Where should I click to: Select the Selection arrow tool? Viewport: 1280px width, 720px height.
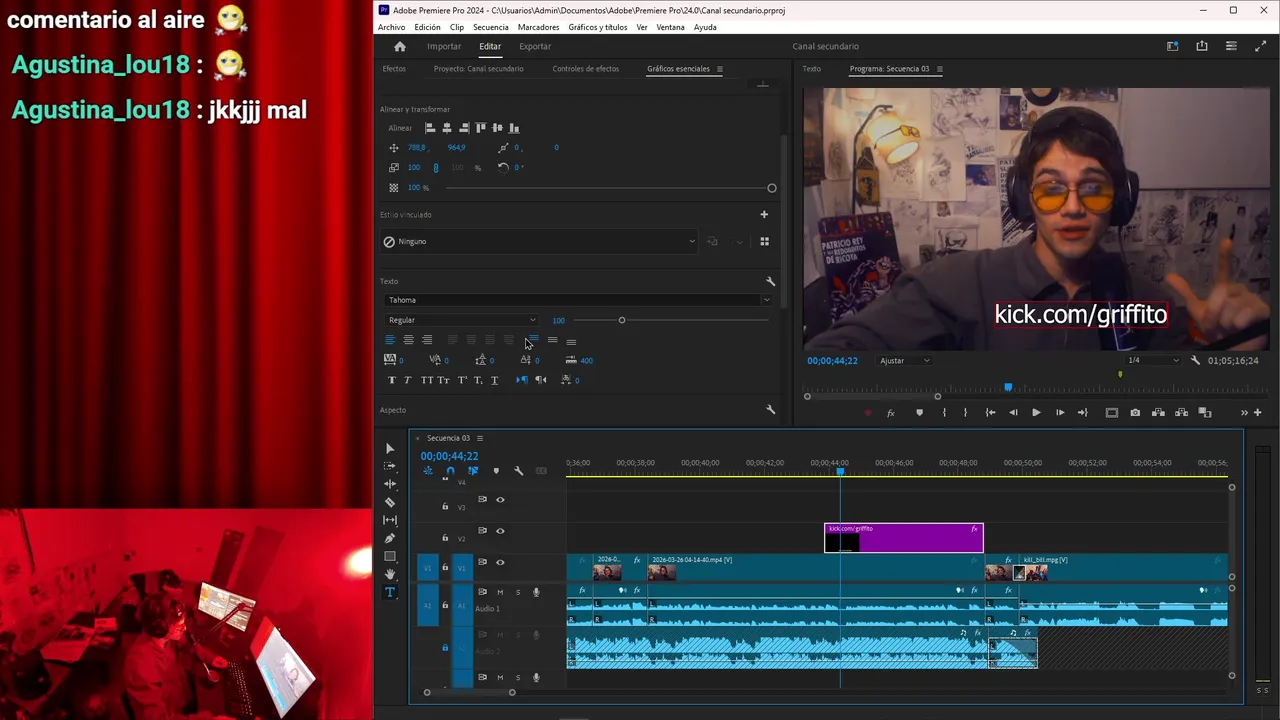(x=390, y=449)
